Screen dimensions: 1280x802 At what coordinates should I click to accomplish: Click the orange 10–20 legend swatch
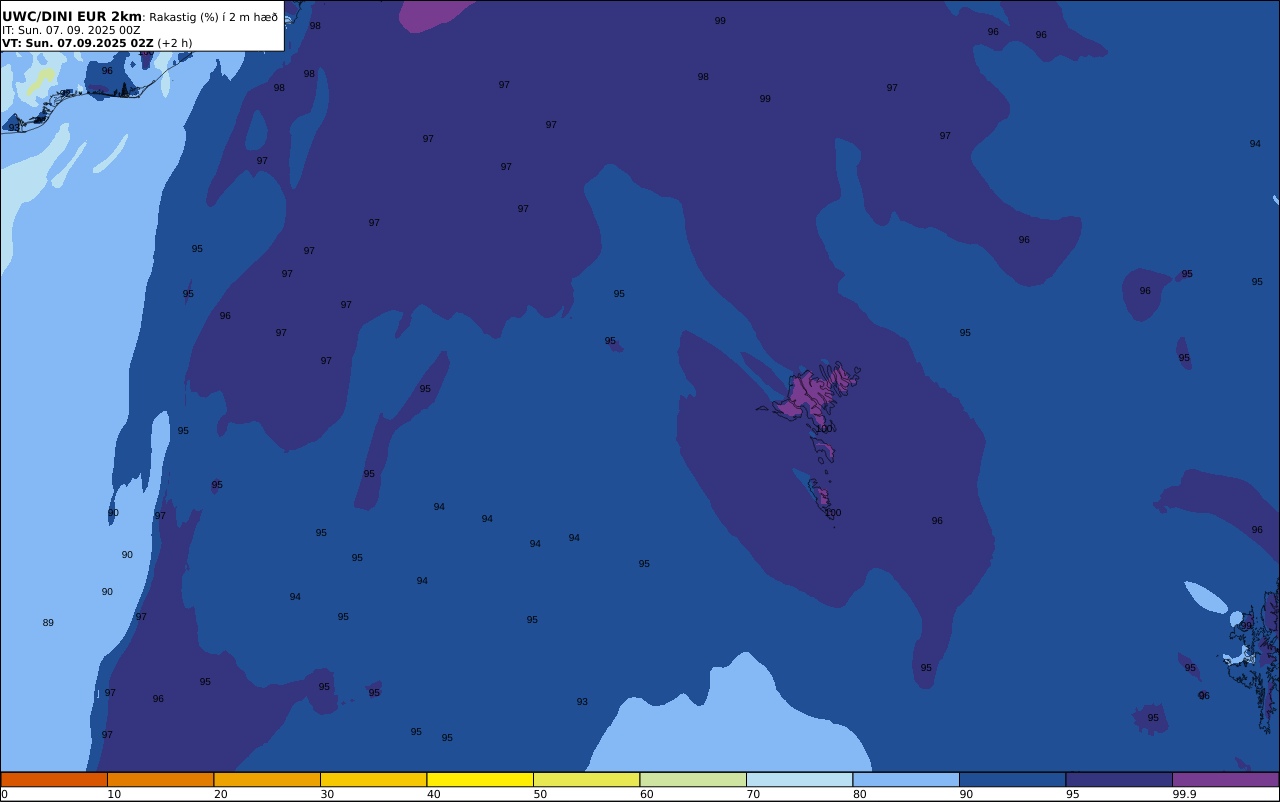tap(160, 779)
